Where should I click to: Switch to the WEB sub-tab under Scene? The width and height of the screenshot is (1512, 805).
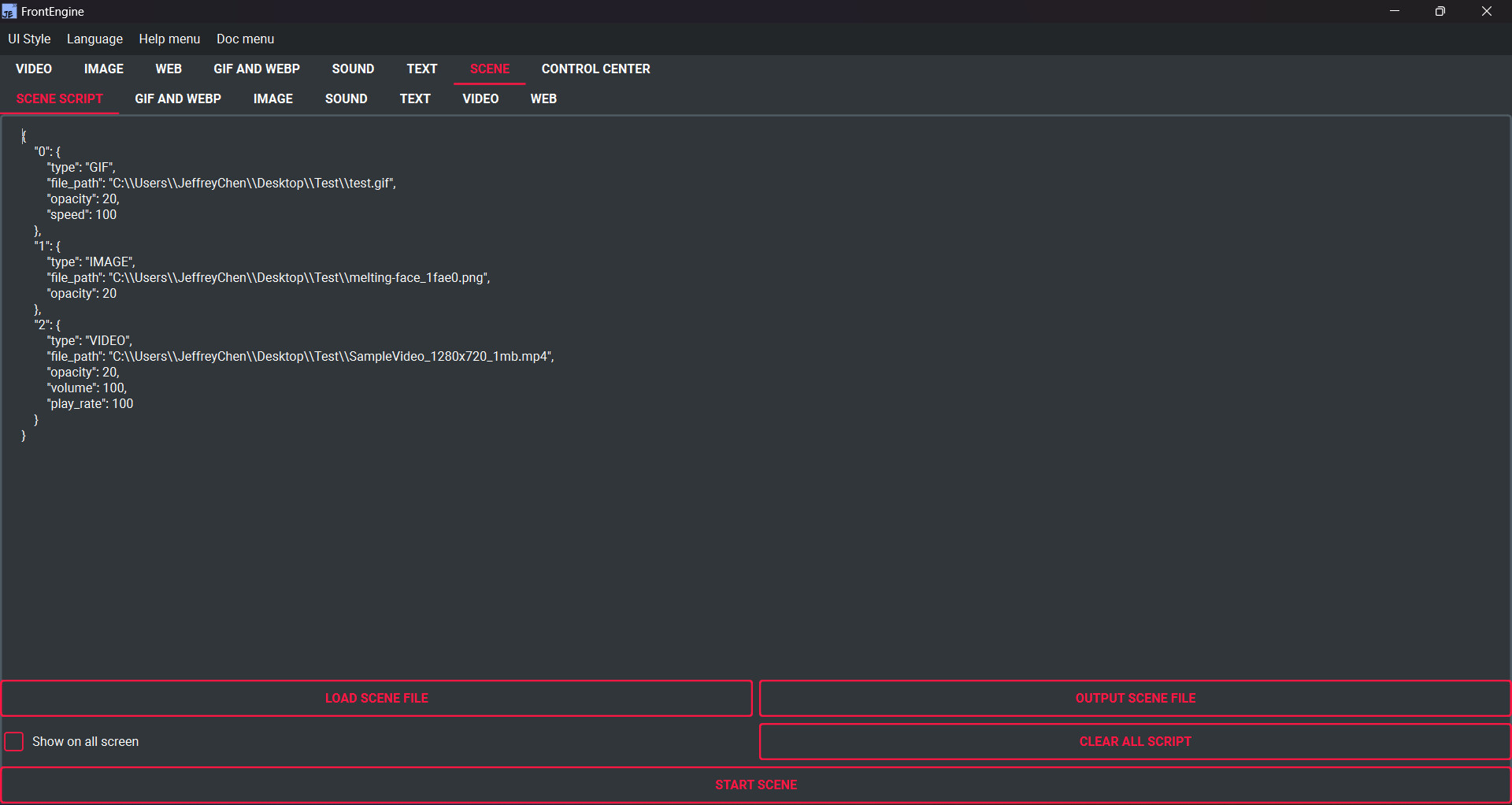[543, 98]
